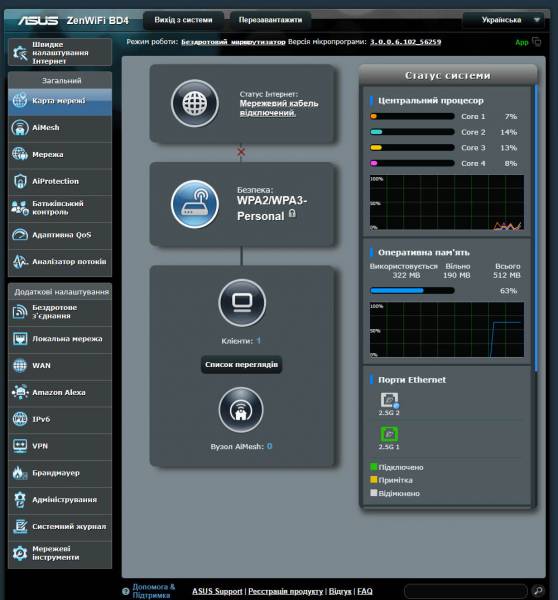Screen dimensions: 558x600
Task: Click the Адаптивна QoS gauge icon
Action: pyautogui.click(x=20, y=235)
